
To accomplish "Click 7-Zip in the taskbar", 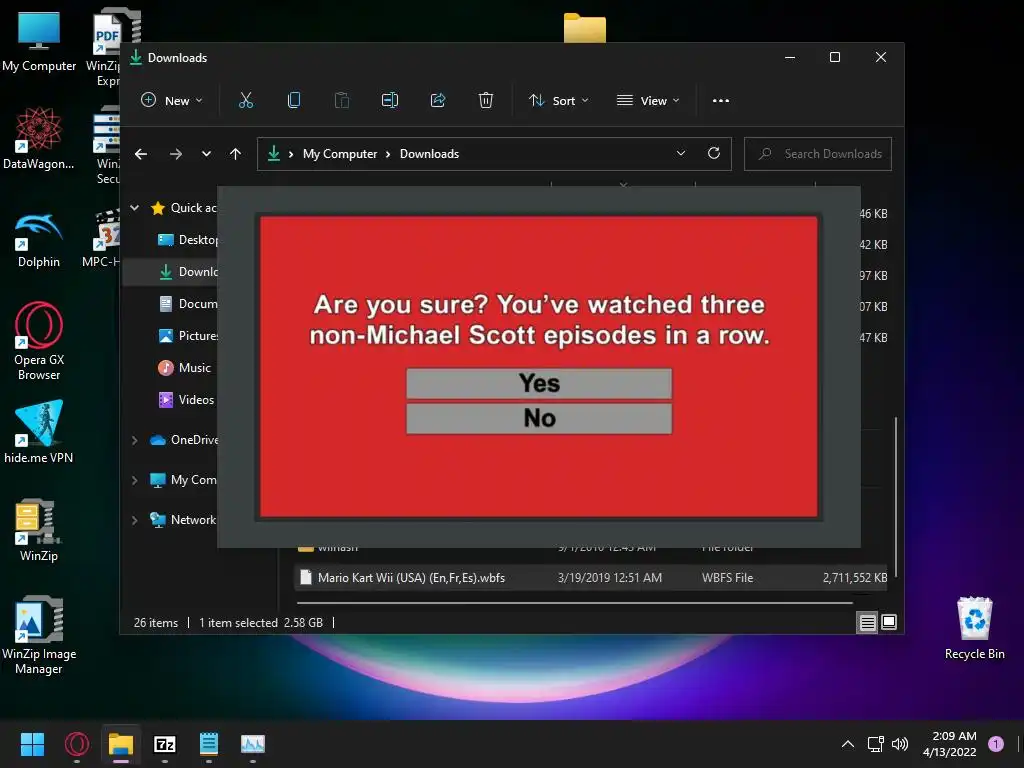I will (165, 744).
